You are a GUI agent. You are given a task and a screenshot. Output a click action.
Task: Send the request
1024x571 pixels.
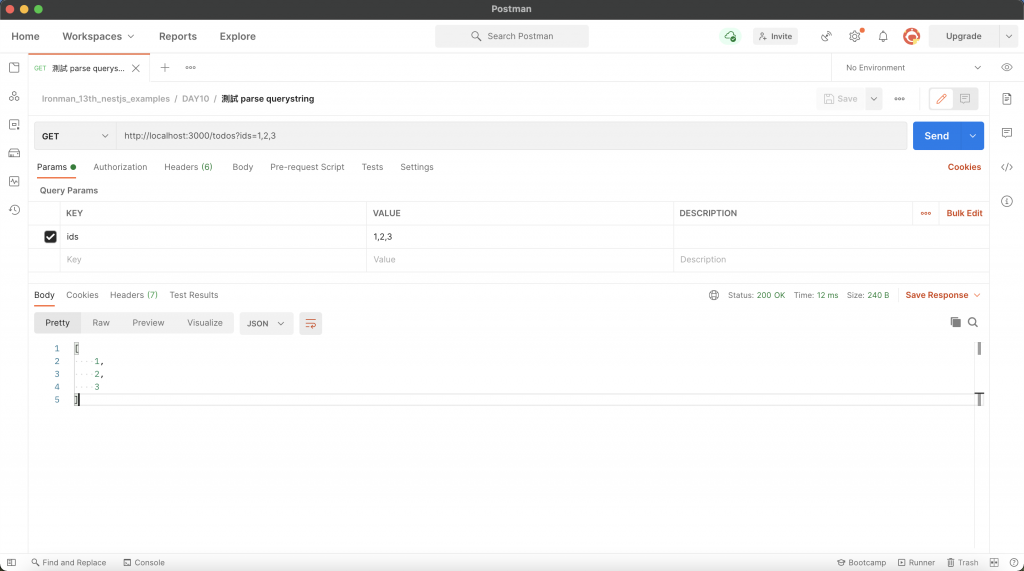(936, 136)
